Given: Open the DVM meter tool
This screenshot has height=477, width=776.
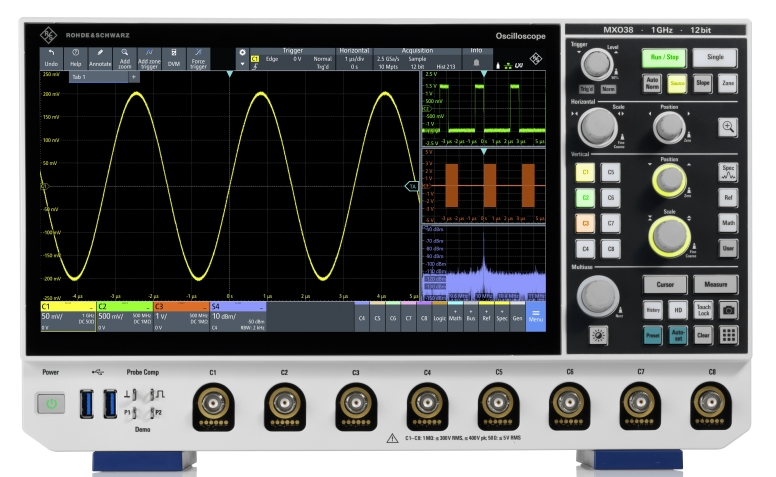Looking at the screenshot, I should 174,57.
